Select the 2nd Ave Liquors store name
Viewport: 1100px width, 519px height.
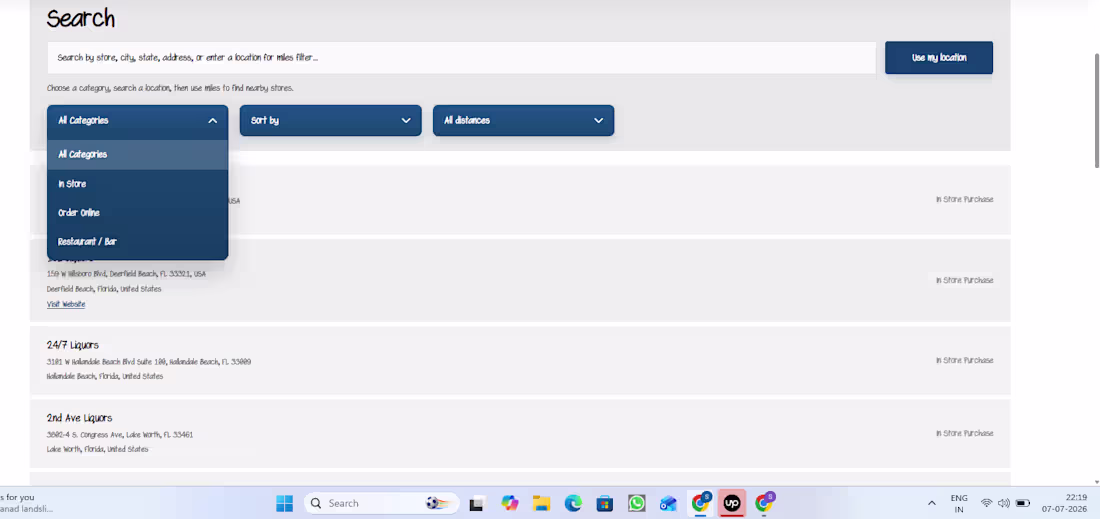point(79,418)
